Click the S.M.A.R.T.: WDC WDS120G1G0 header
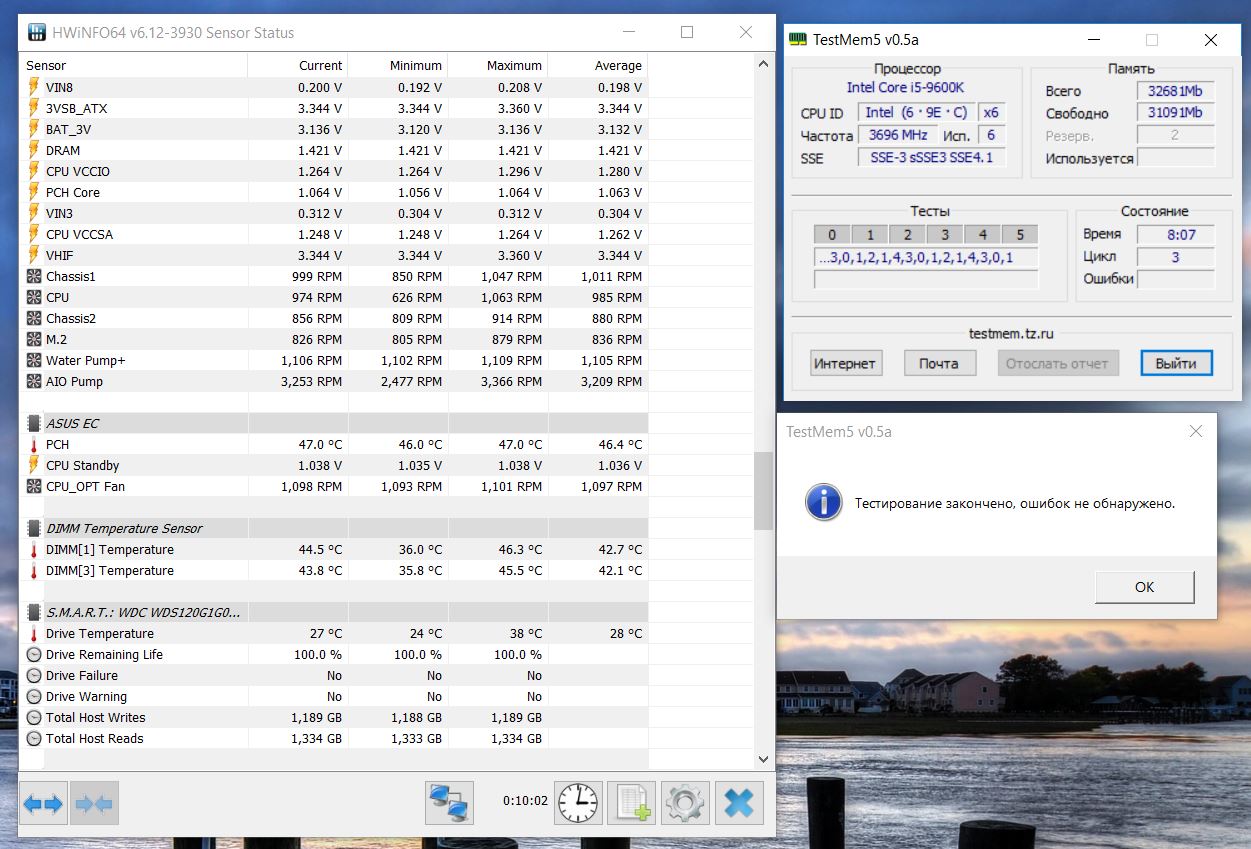The width and height of the screenshot is (1251, 849). pos(335,612)
